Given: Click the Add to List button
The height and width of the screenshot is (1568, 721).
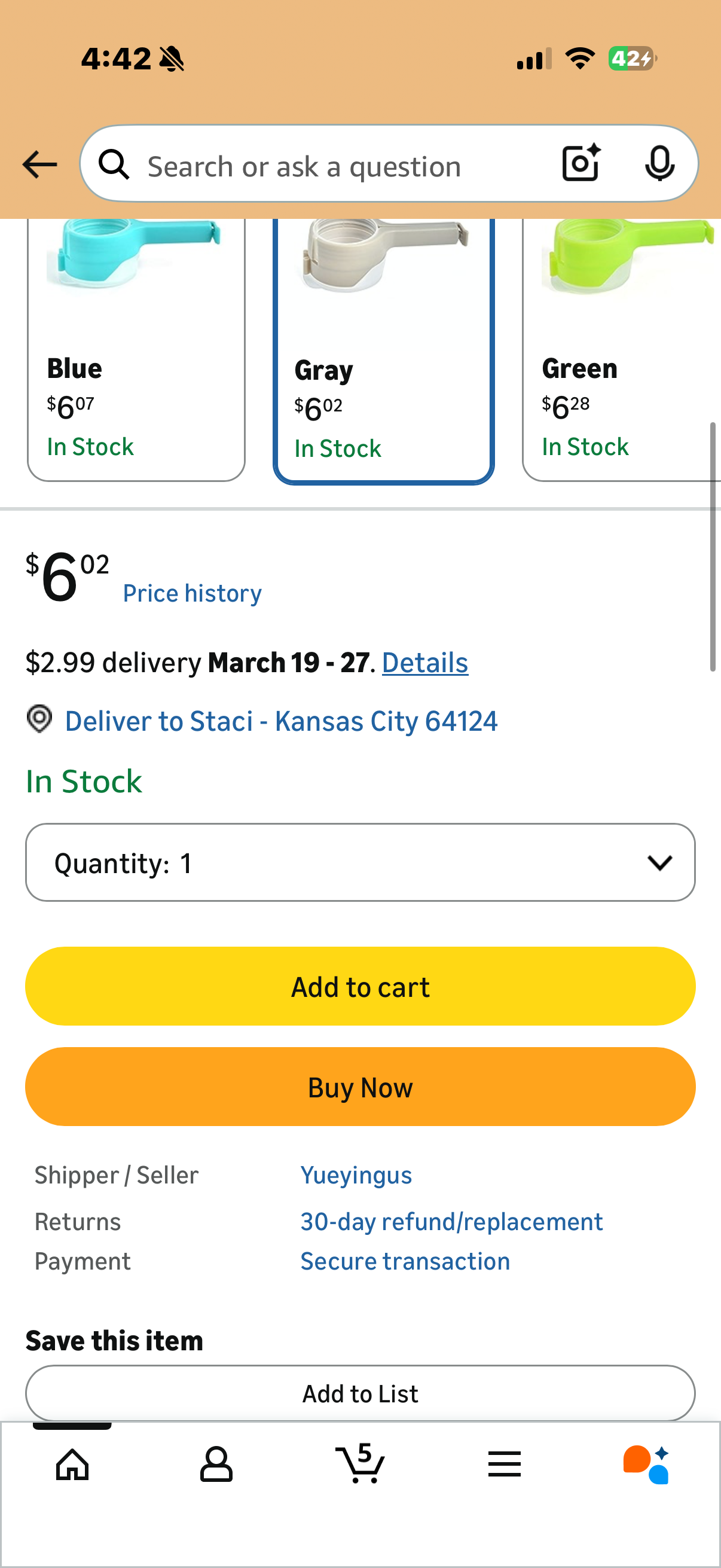Looking at the screenshot, I should [360, 1393].
